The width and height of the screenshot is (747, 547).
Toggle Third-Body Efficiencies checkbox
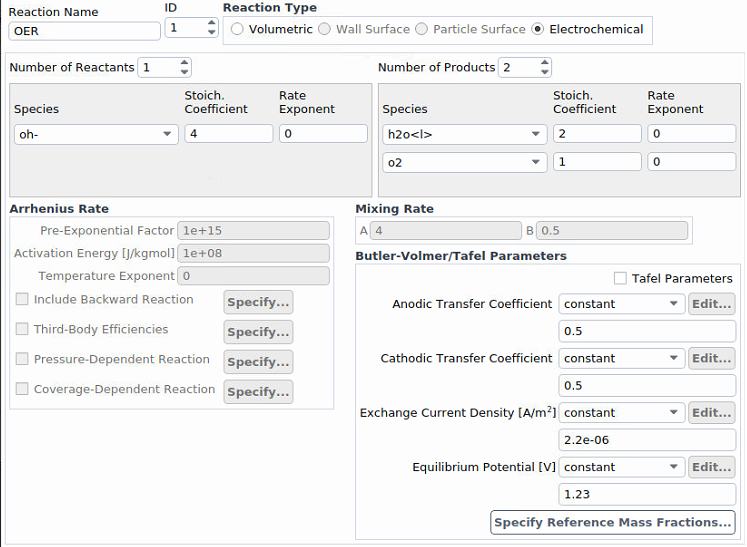point(22,329)
